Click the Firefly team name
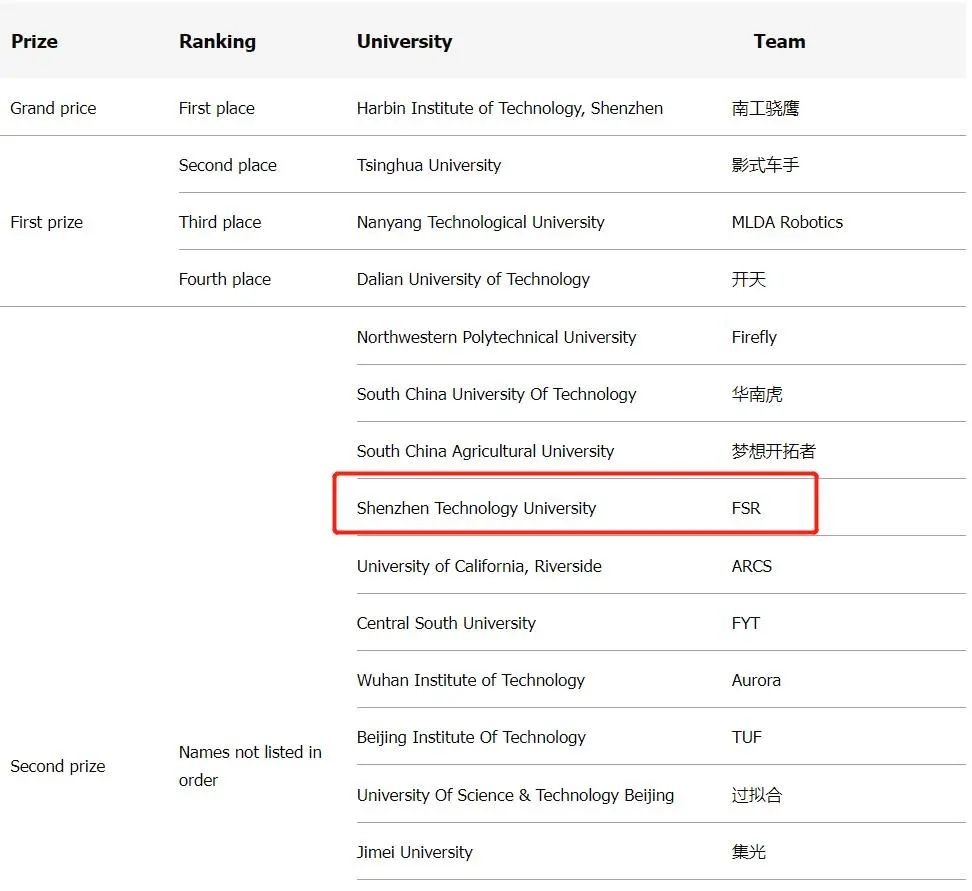 (753, 337)
